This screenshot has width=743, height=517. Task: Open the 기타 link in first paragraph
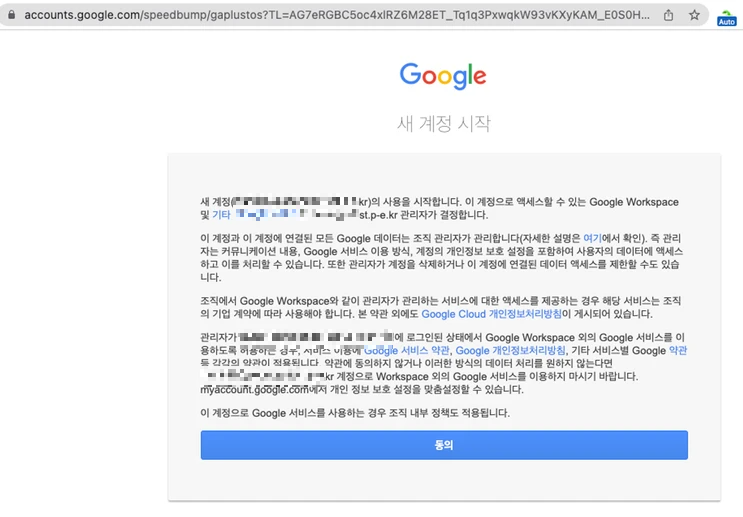pyautogui.click(x=221, y=215)
